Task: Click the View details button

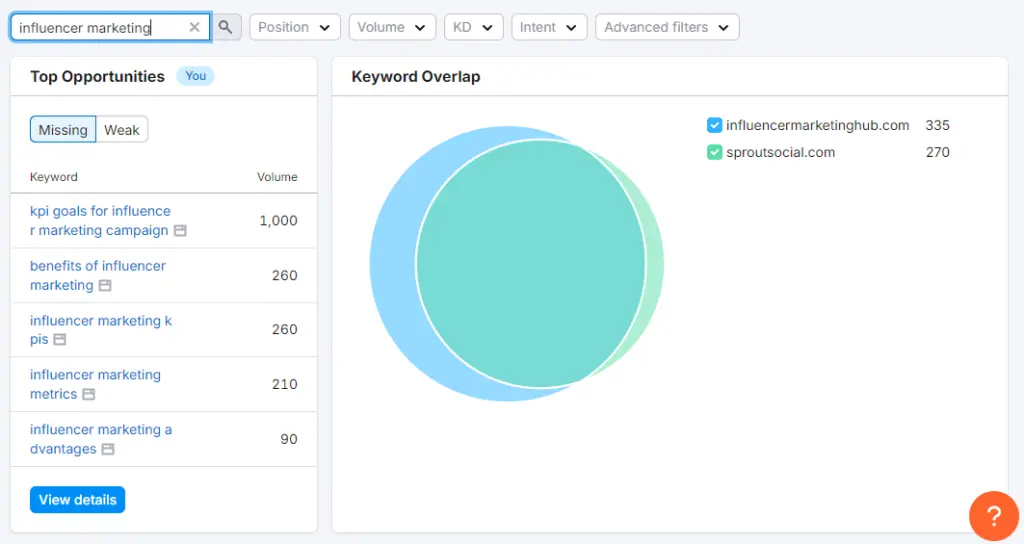Action: click(77, 500)
